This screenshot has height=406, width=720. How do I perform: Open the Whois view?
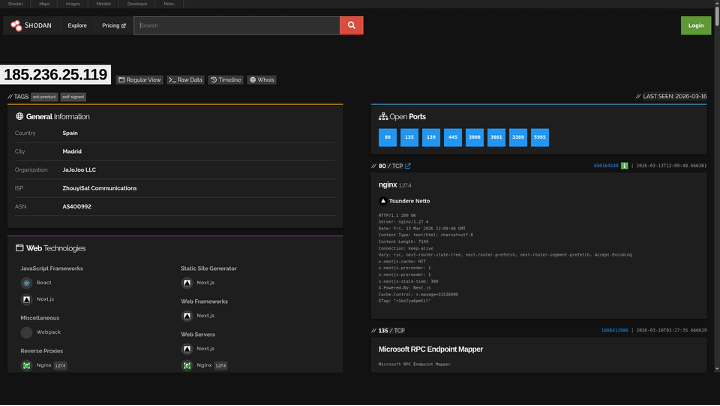tap(262, 79)
